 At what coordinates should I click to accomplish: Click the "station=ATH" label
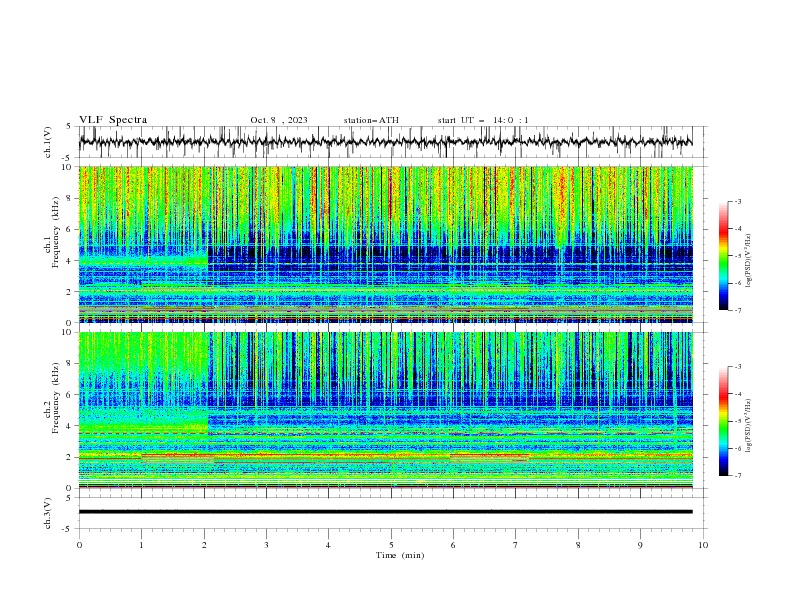click(371, 120)
